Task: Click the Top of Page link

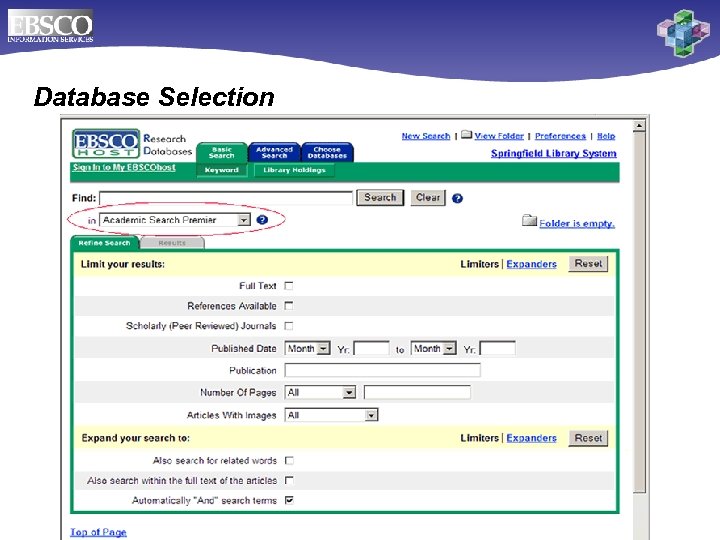Action: tap(98, 532)
